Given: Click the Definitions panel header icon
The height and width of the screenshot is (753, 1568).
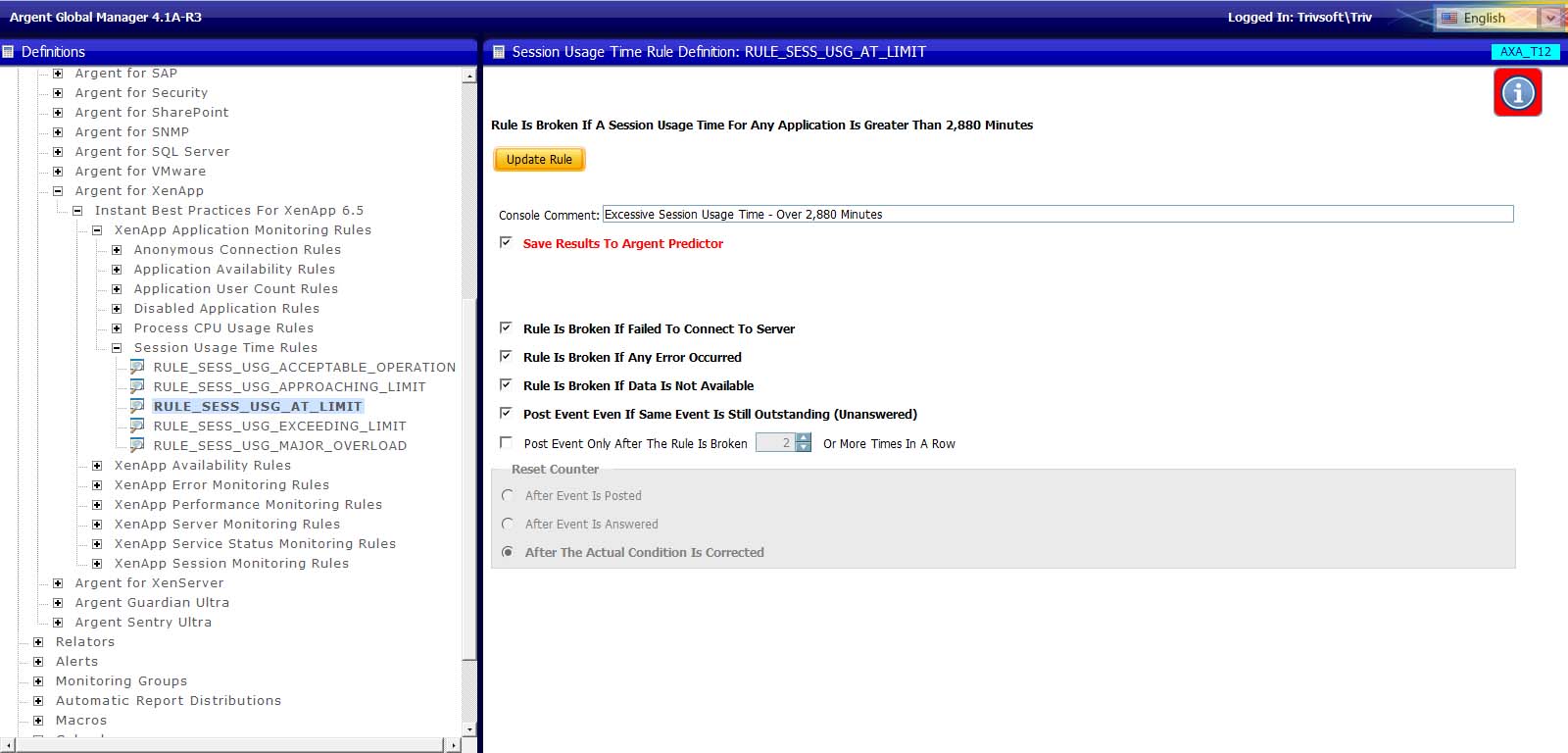Looking at the screenshot, I should (9, 52).
